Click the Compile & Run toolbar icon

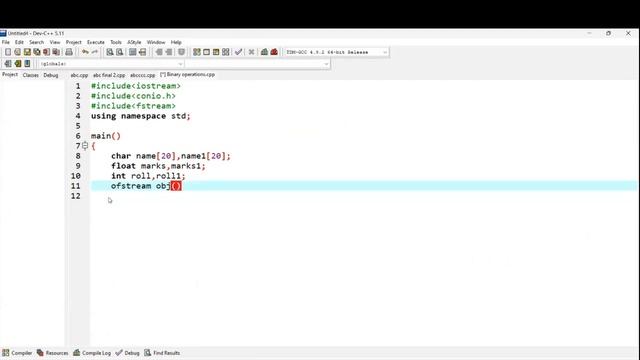coord(216,52)
